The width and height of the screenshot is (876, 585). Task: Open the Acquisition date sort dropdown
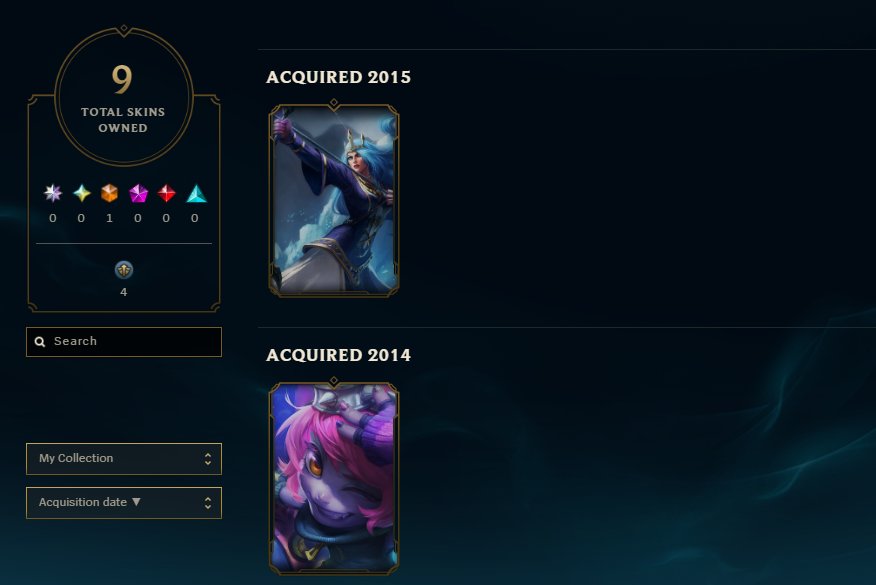tap(124, 503)
